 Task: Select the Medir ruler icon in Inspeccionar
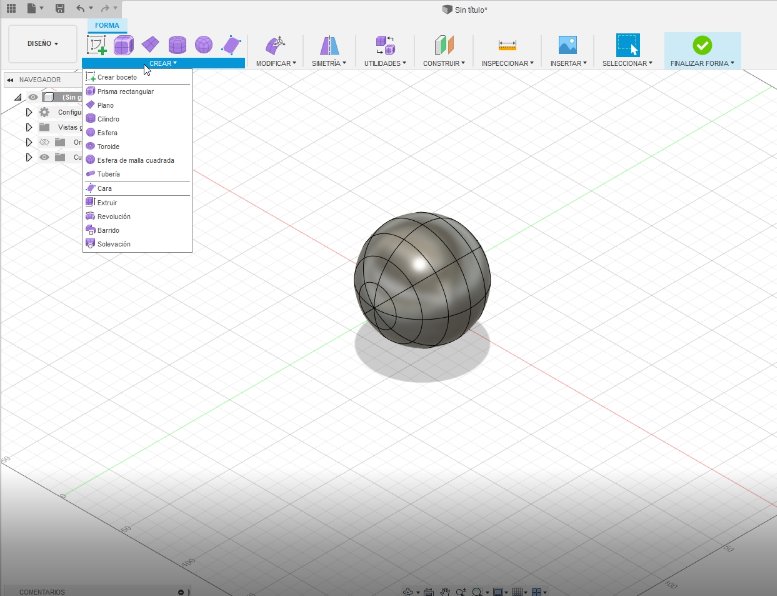point(507,45)
